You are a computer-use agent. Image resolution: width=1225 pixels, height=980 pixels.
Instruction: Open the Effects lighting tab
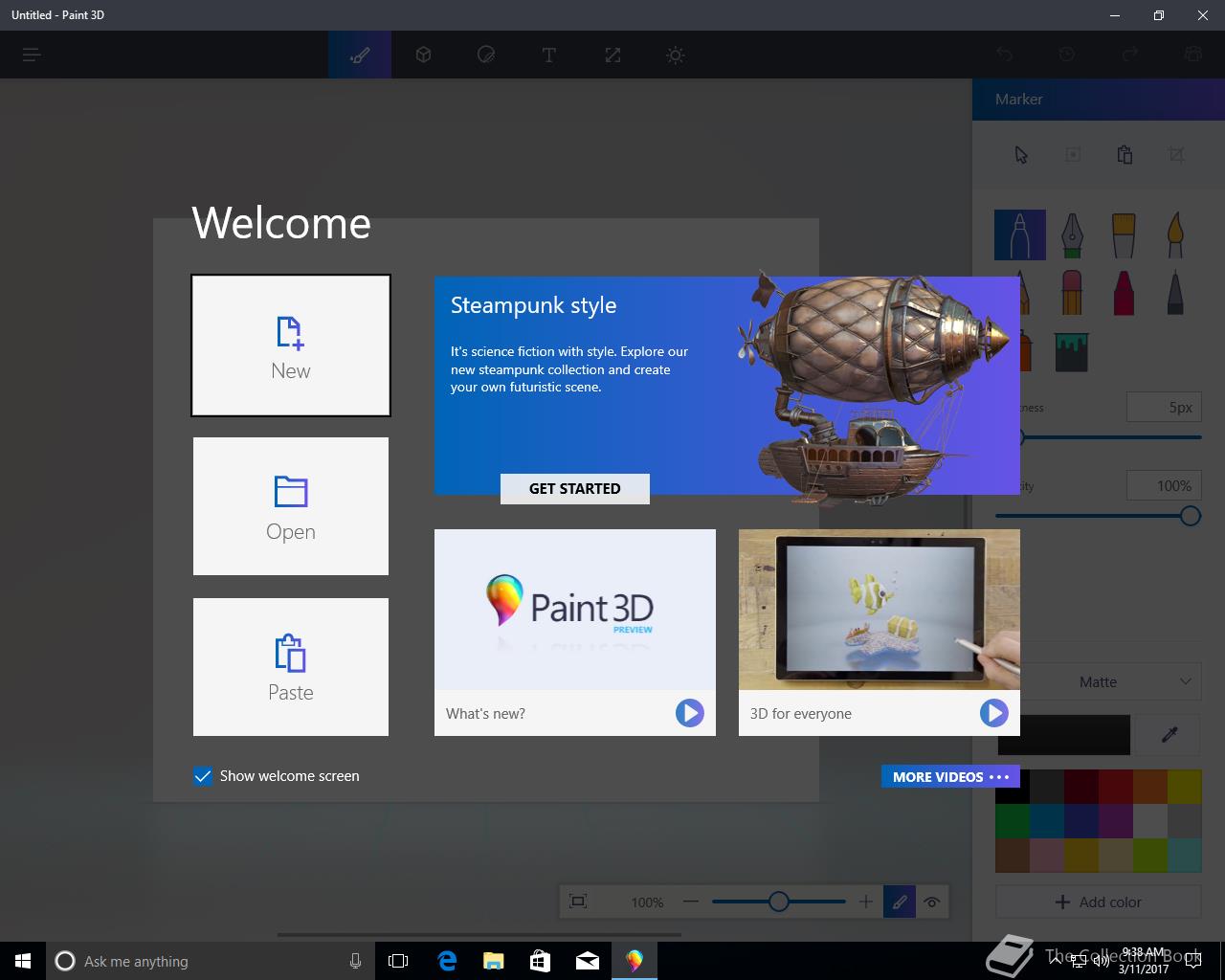coord(676,55)
